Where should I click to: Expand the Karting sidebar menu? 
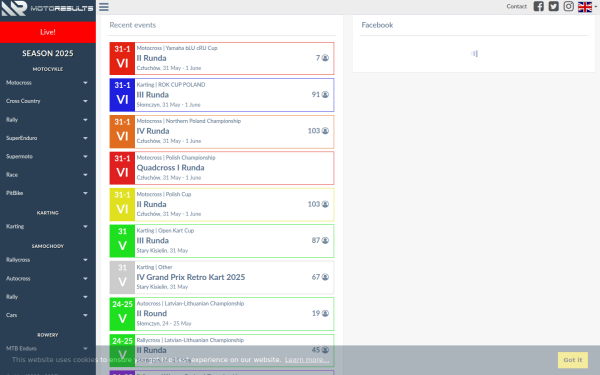pyautogui.click(x=48, y=227)
